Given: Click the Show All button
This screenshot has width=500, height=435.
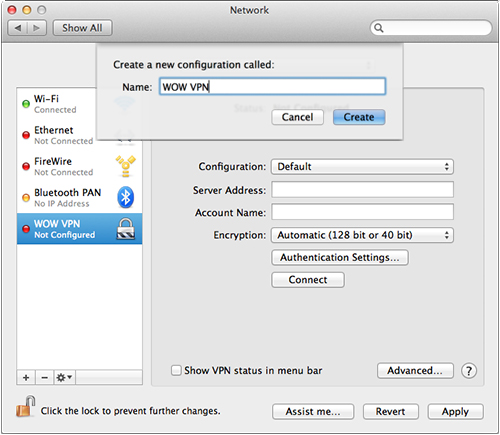Looking at the screenshot, I should 82,28.
